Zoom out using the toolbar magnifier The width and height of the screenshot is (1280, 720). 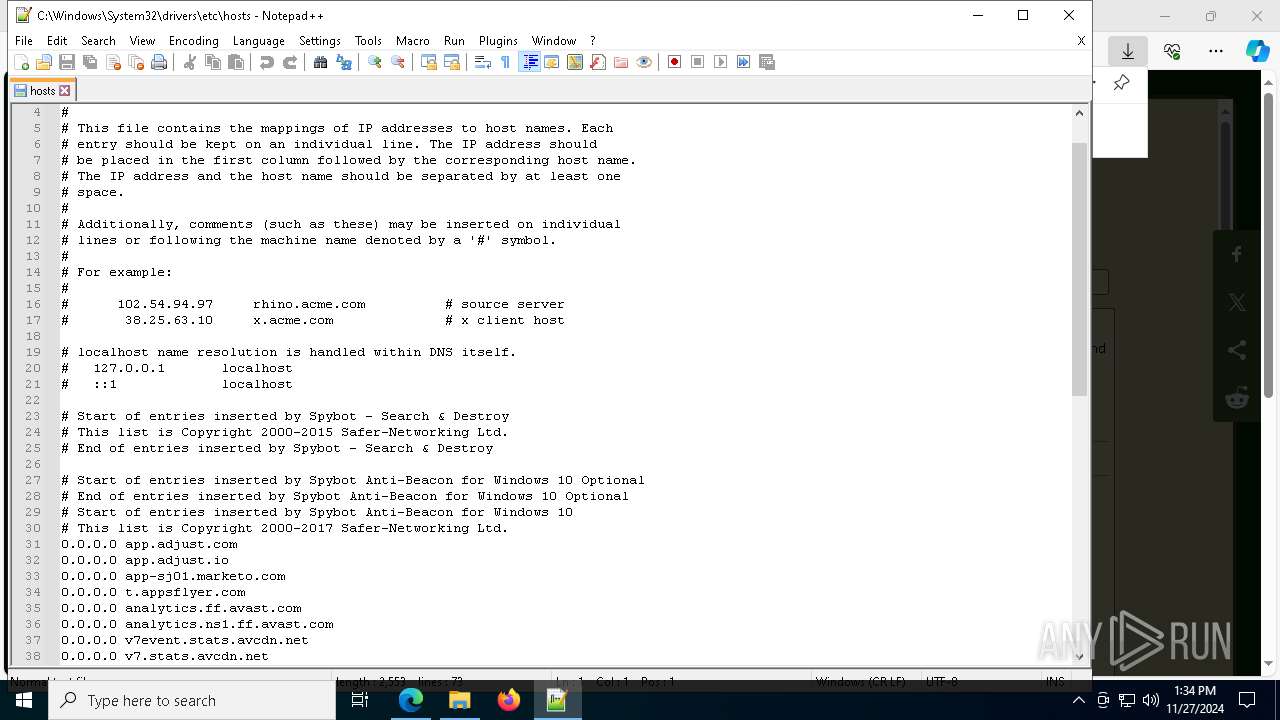(x=398, y=62)
